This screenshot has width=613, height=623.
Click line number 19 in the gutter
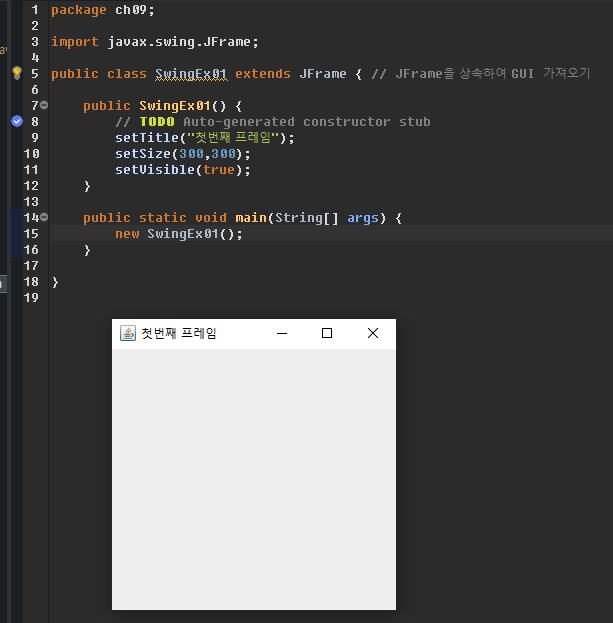[31, 298]
